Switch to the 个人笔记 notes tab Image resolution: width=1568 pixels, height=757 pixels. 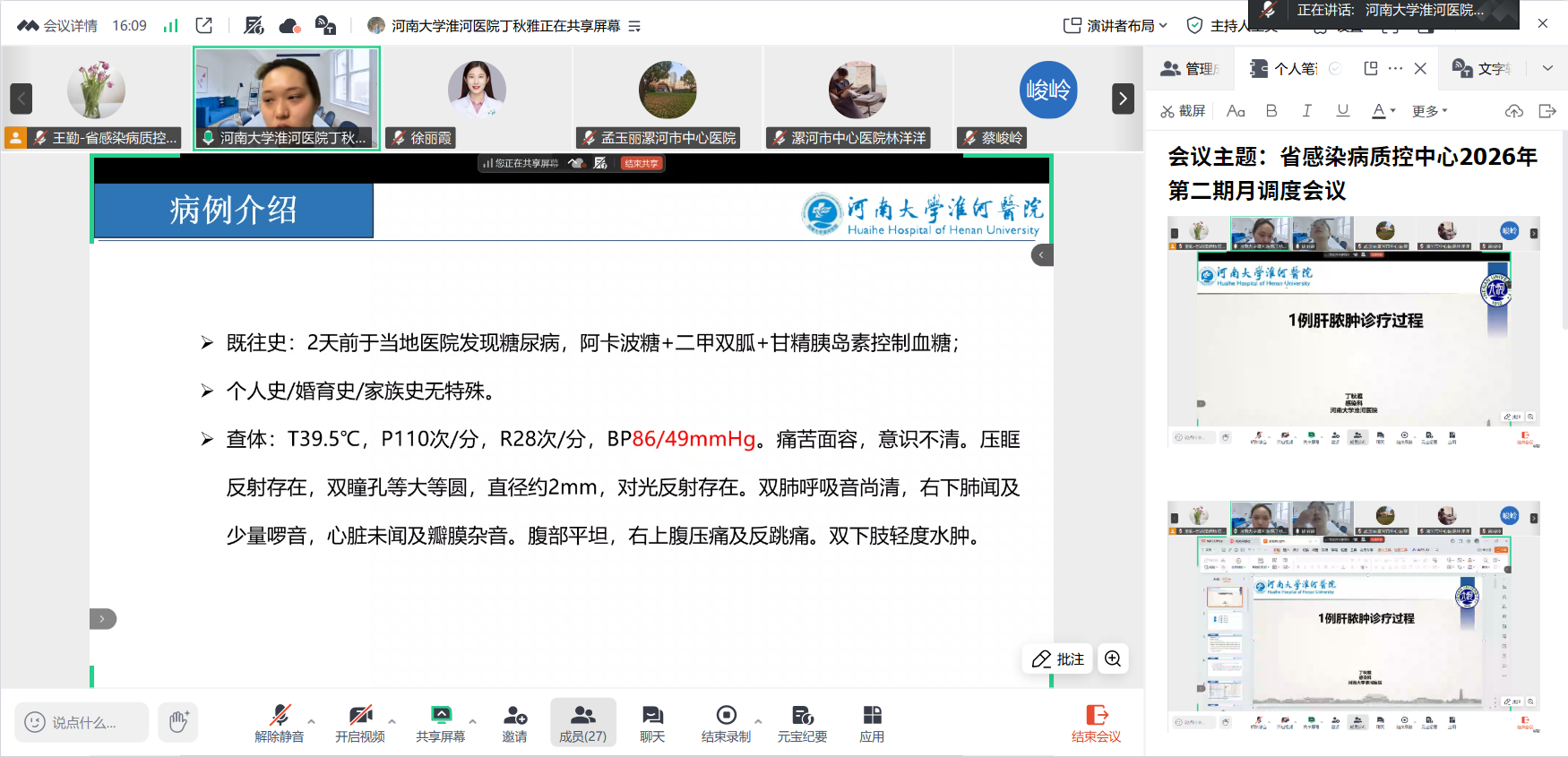(x=1283, y=68)
